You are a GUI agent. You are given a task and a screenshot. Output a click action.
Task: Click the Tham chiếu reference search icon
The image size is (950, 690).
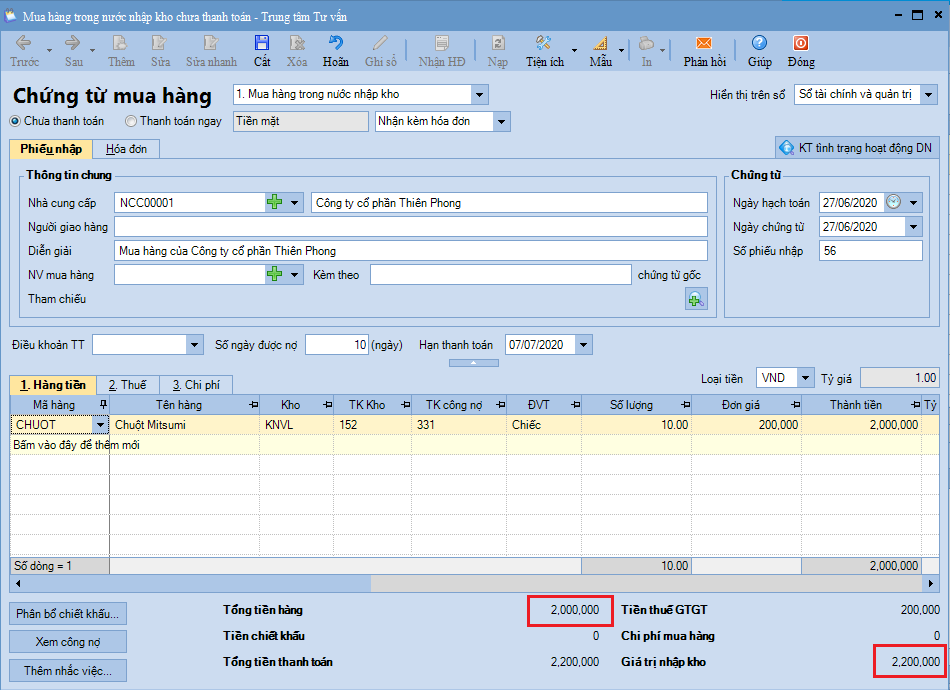pos(696,299)
